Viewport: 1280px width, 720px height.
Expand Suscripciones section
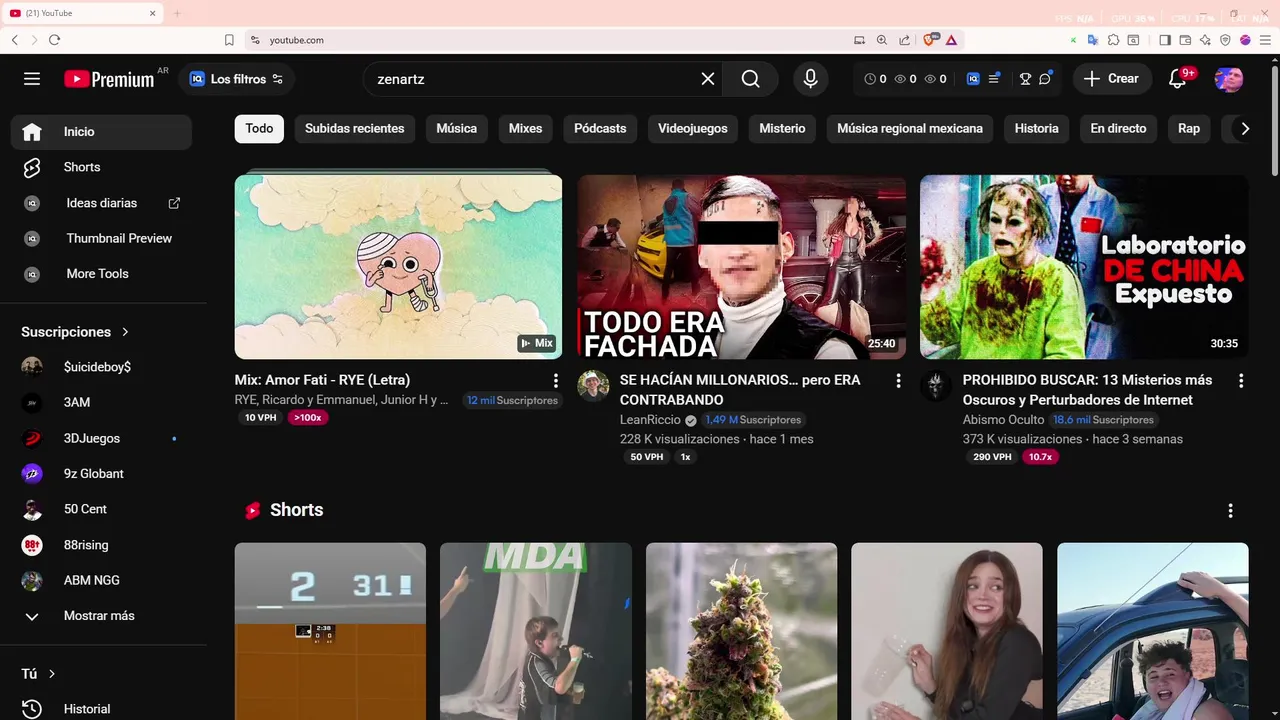[76, 332]
